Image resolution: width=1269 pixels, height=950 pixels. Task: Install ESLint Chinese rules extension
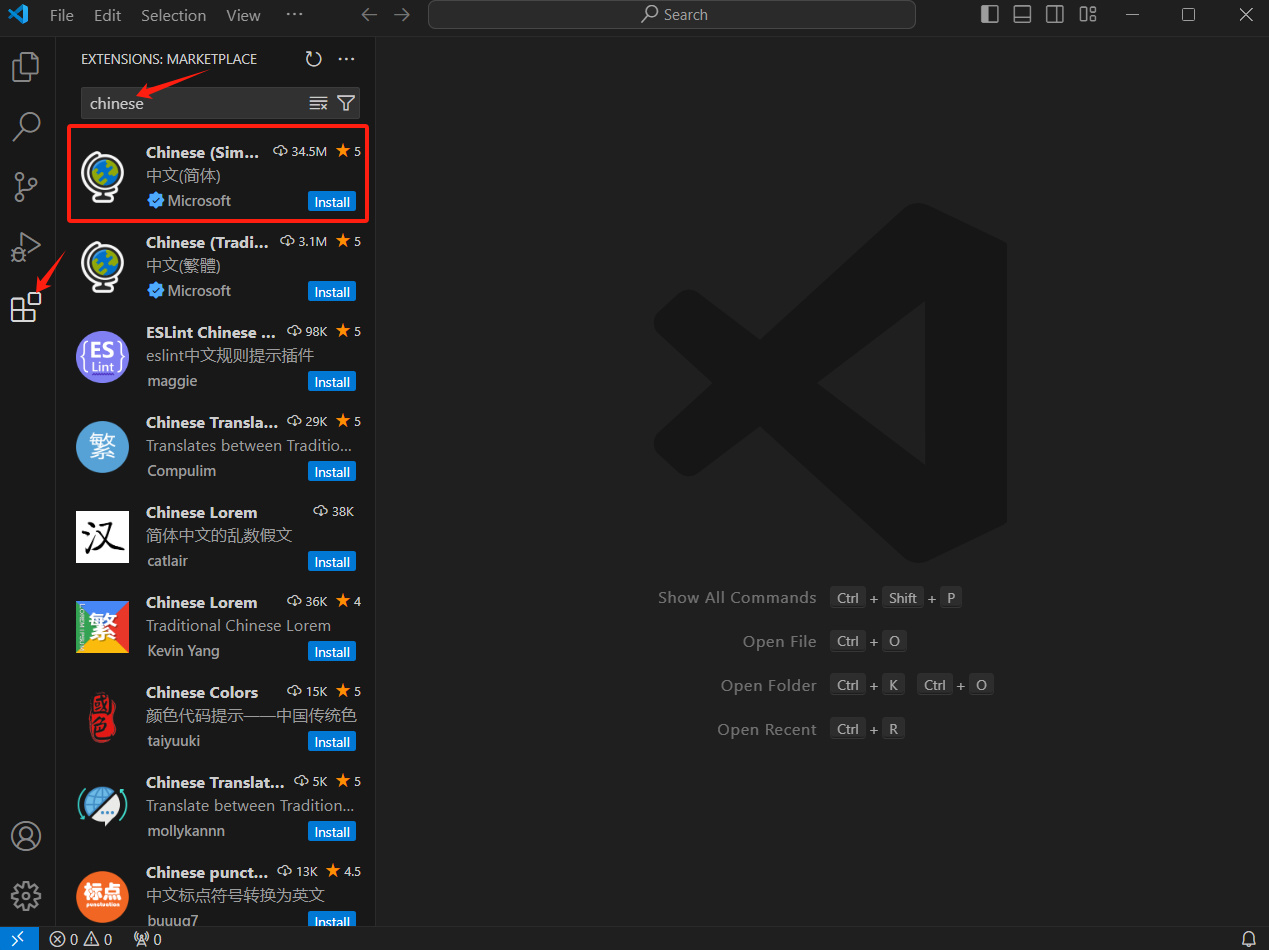332,382
